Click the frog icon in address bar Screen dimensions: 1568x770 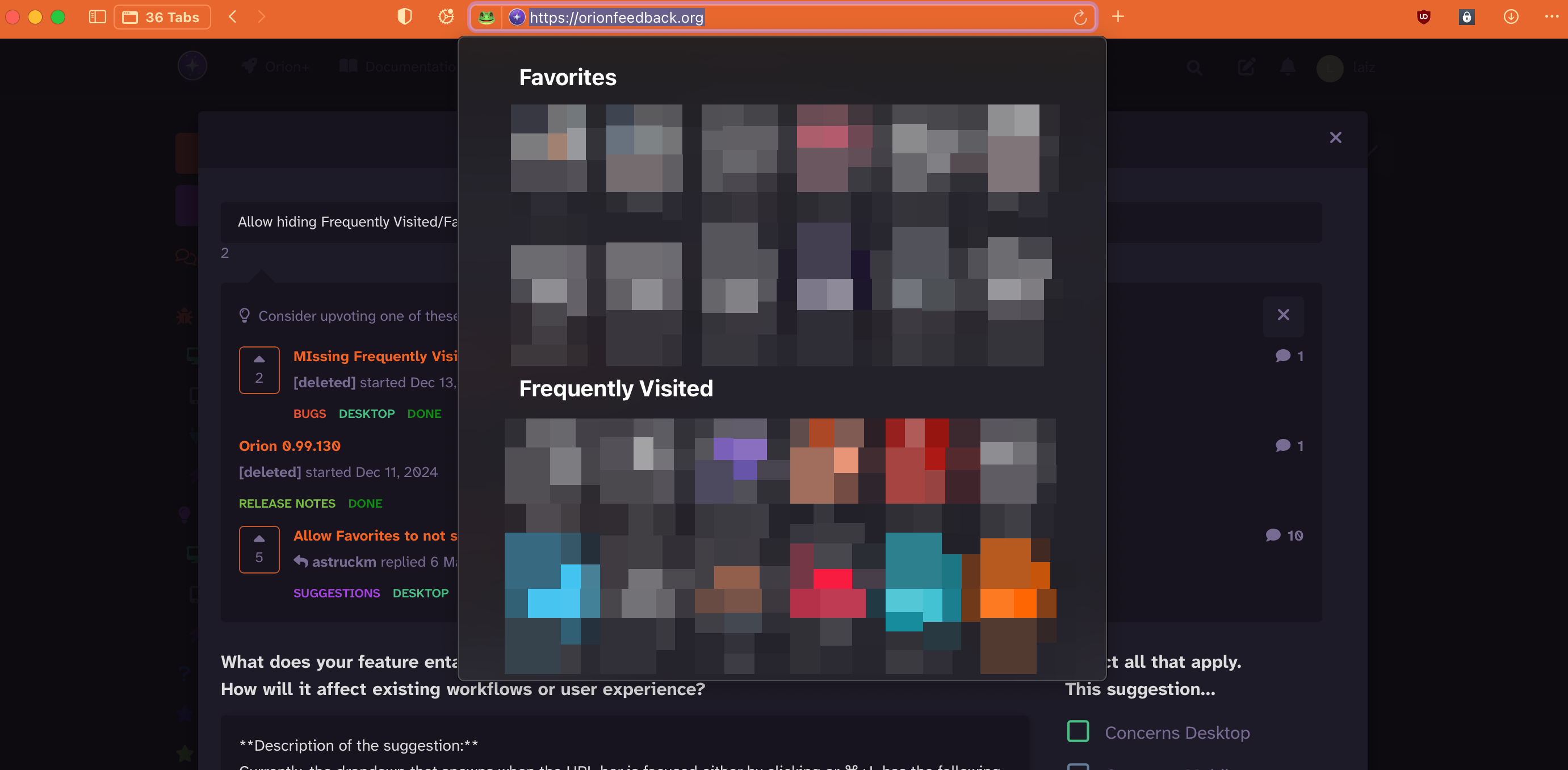pyautogui.click(x=486, y=17)
